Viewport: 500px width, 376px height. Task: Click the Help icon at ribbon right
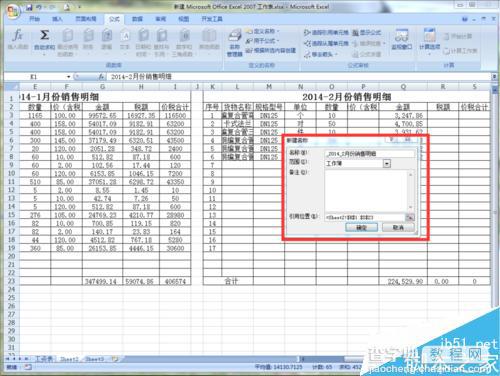coord(465,19)
